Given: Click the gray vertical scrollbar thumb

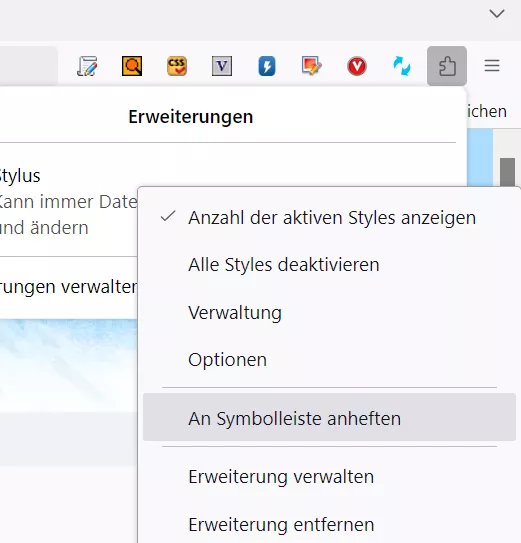Looking at the screenshot, I should 507,172.
